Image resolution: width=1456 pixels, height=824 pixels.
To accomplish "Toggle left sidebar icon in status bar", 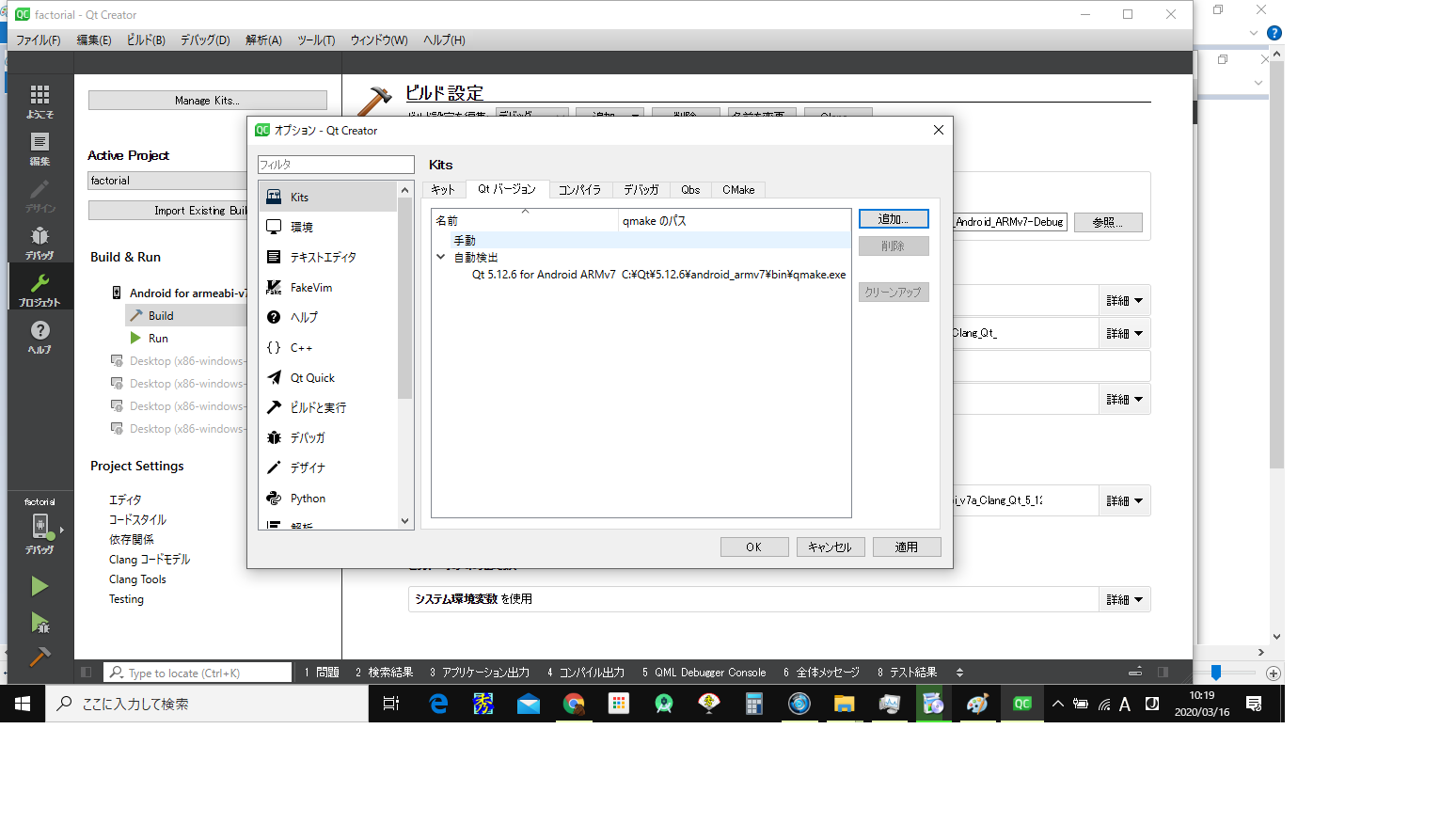I will pos(87,672).
